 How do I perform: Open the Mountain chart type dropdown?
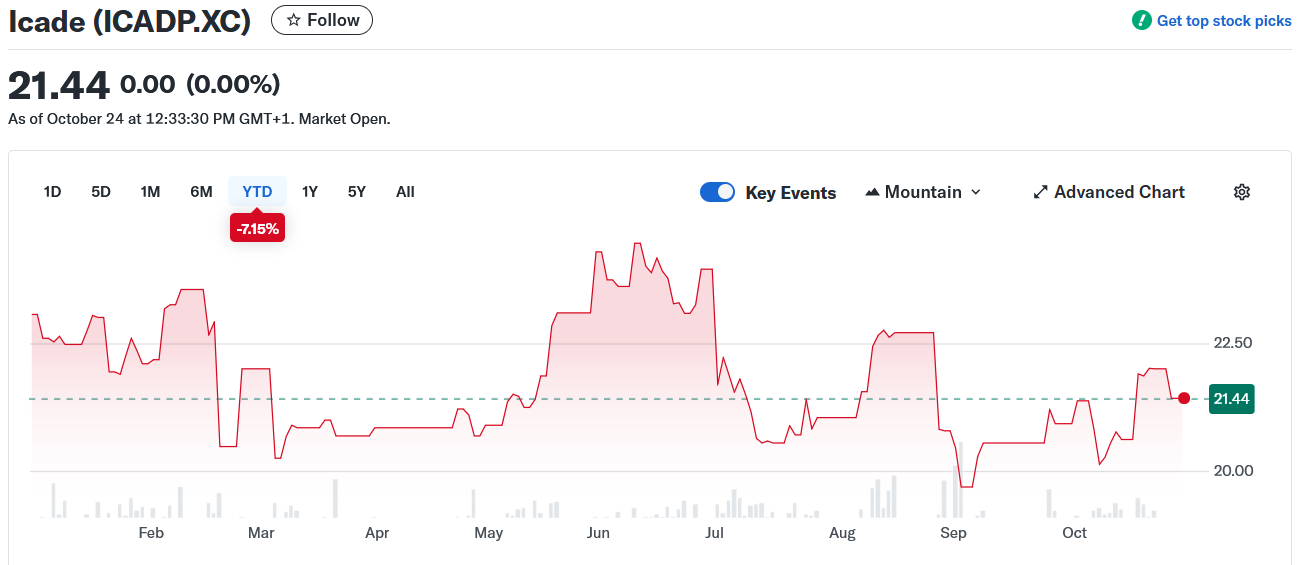[923, 192]
